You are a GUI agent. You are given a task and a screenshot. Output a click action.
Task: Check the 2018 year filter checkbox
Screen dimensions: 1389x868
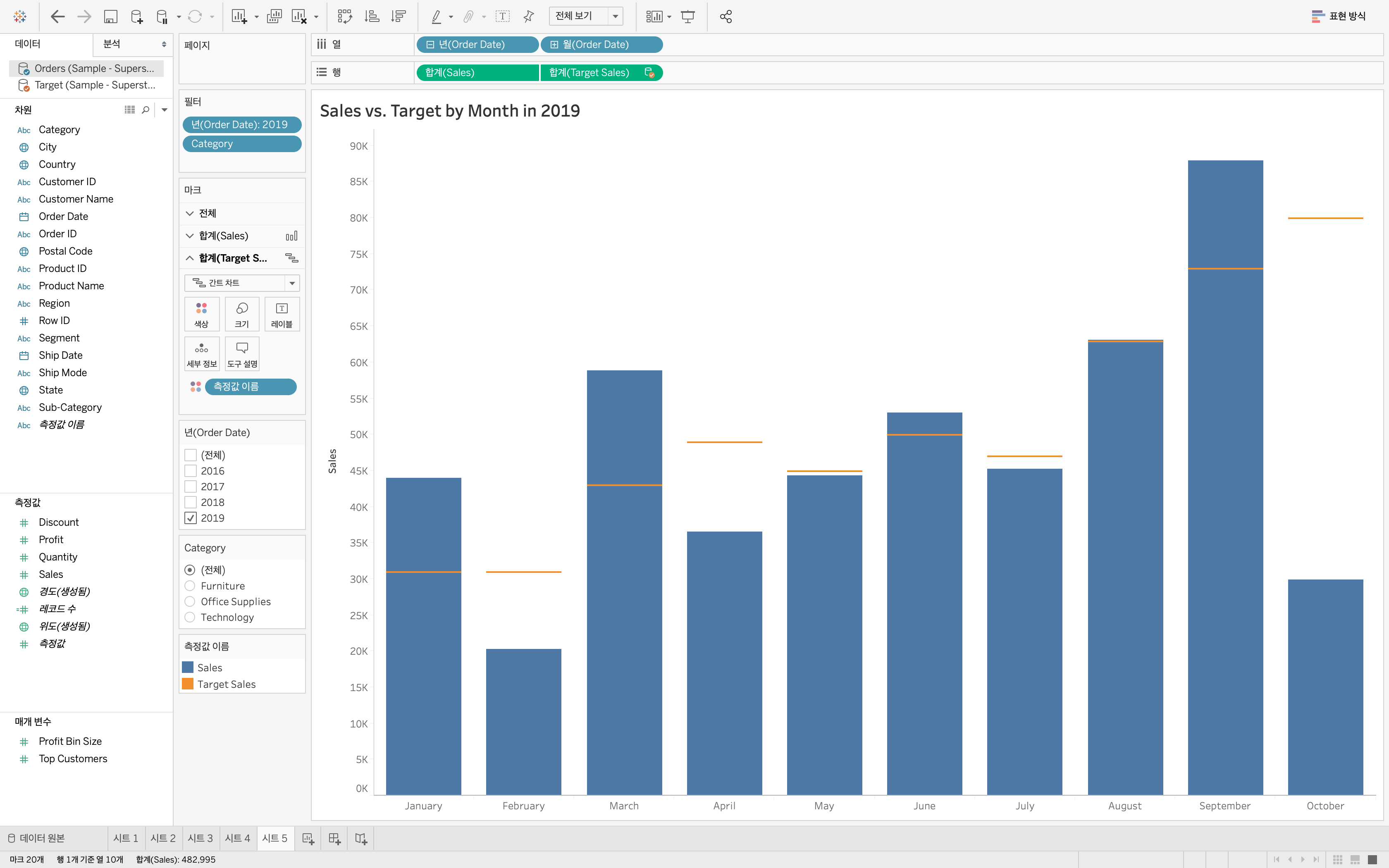(191, 502)
